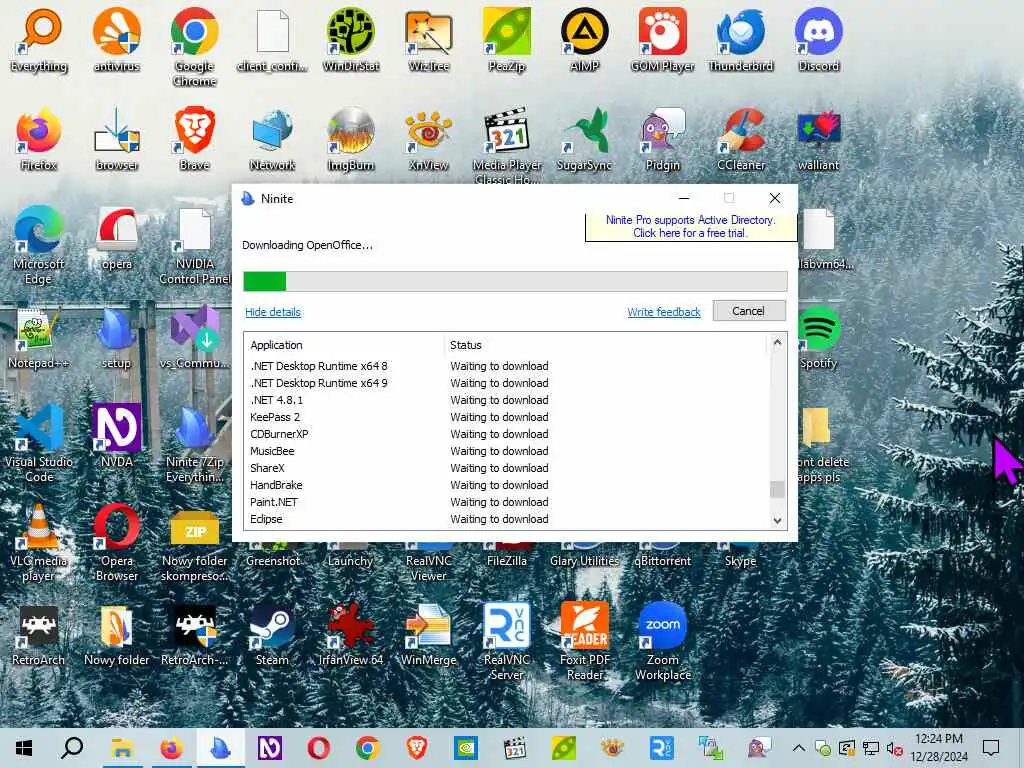Select the ShareX row
Screen dimensions: 1024x768
(x=506, y=468)
